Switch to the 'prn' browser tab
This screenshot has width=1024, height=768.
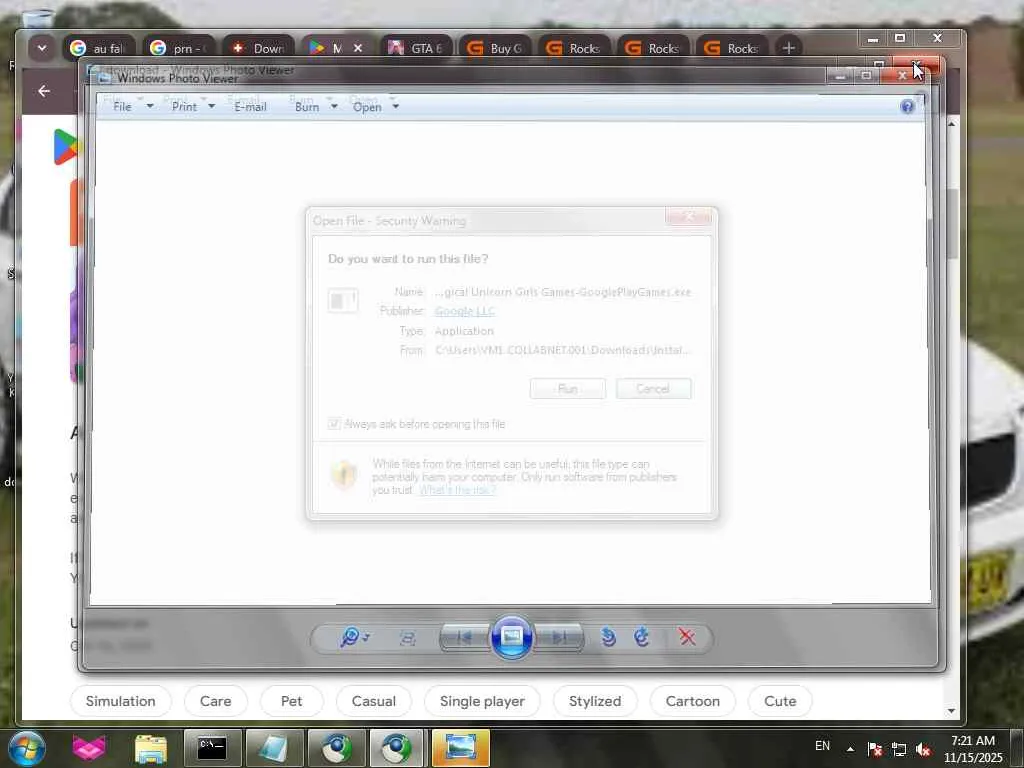[x=178, y=48]
